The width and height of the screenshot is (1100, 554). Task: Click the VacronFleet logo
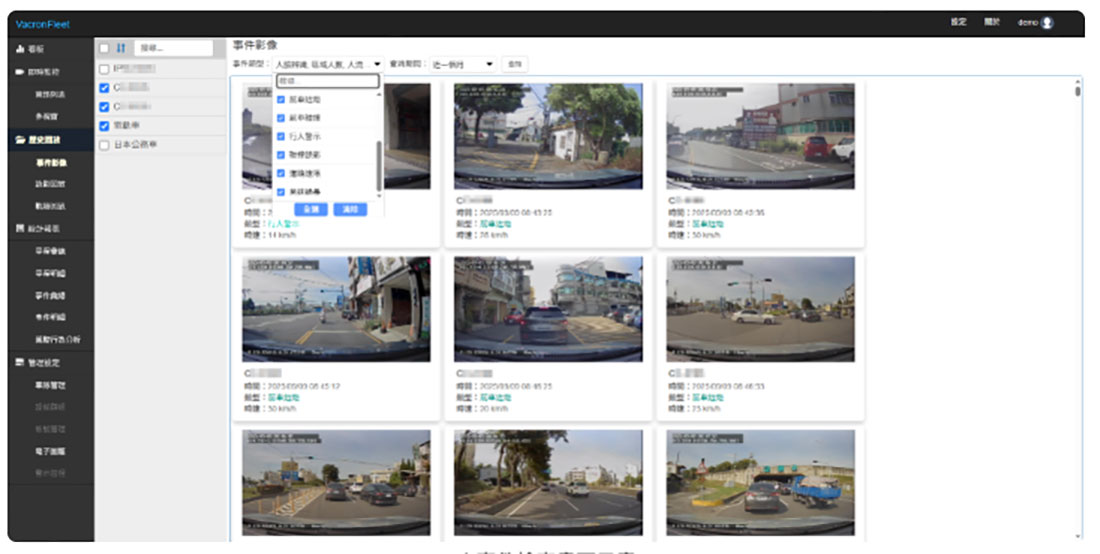[42, 24]
